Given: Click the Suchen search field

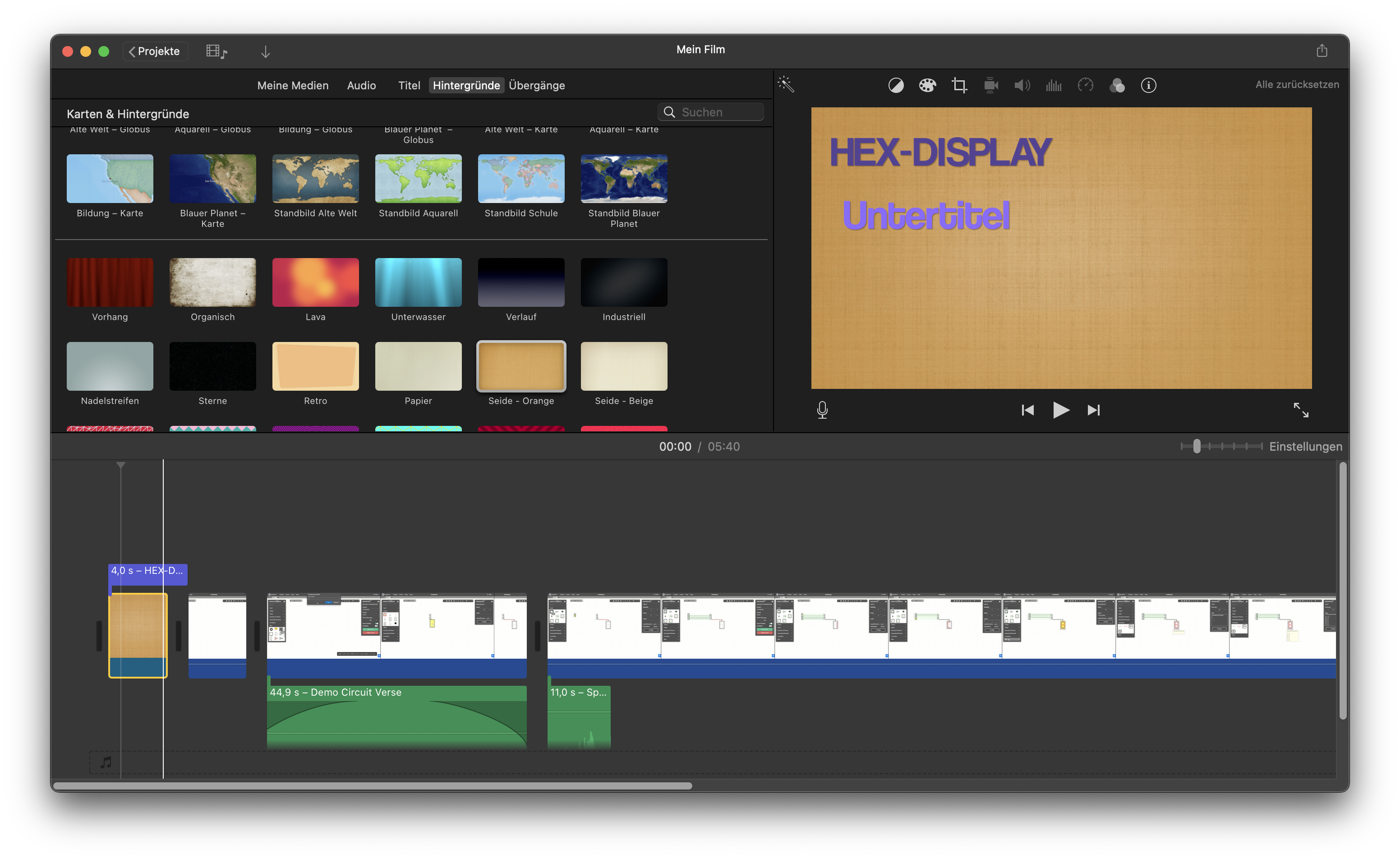Looking at the screenshot, I should 710,112.
